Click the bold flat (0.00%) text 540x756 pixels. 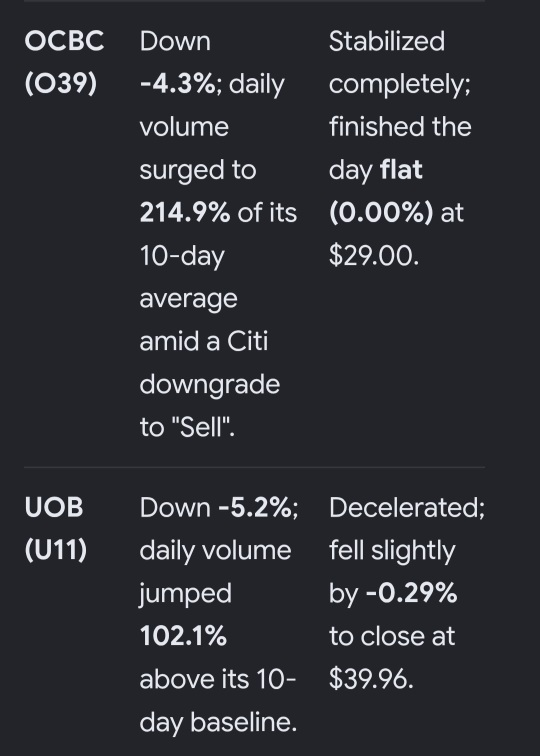[381, 191]
